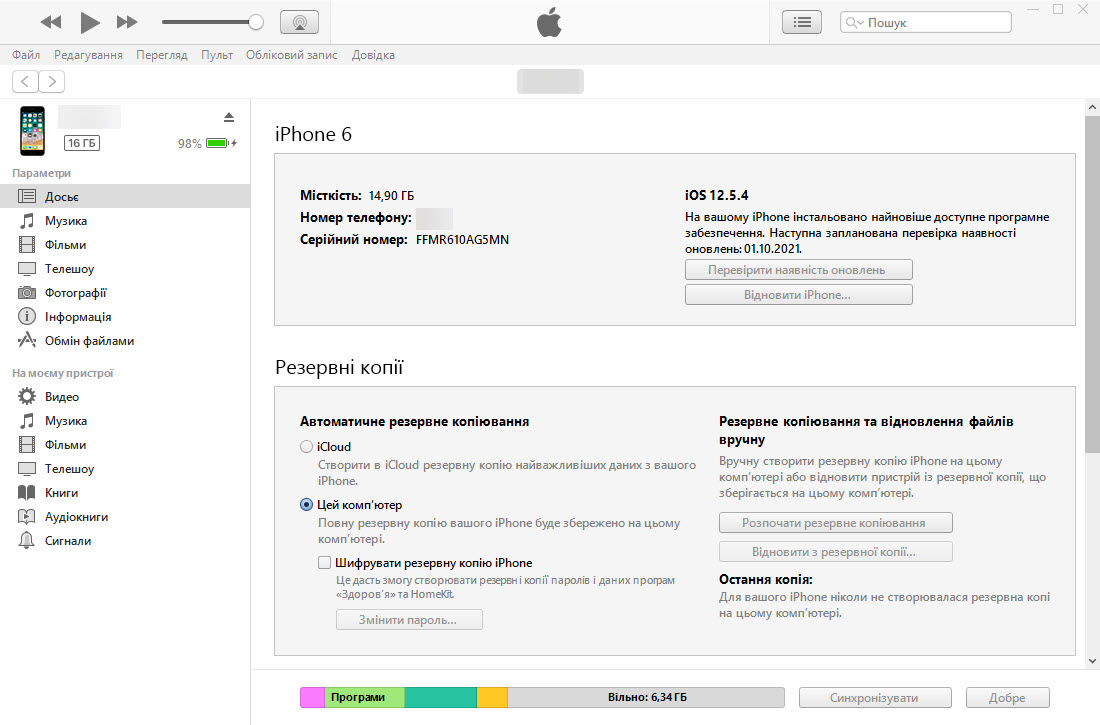
Task: Open the Книги book icon
Action: 27,493
